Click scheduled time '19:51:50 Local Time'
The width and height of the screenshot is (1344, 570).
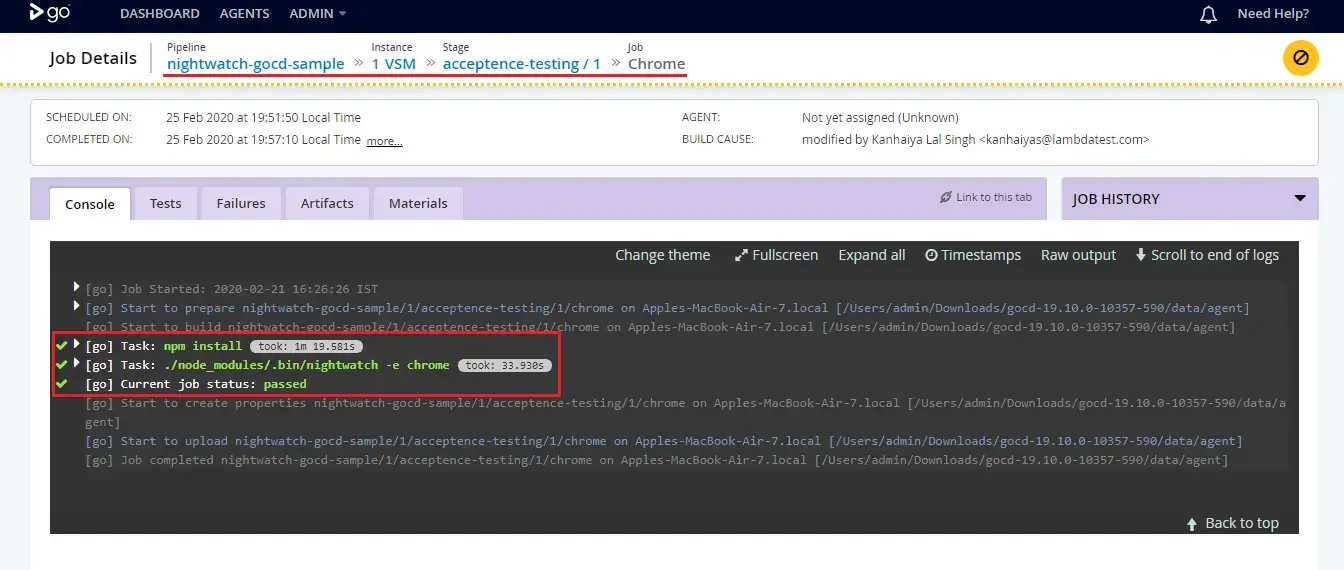pos(300,117)
